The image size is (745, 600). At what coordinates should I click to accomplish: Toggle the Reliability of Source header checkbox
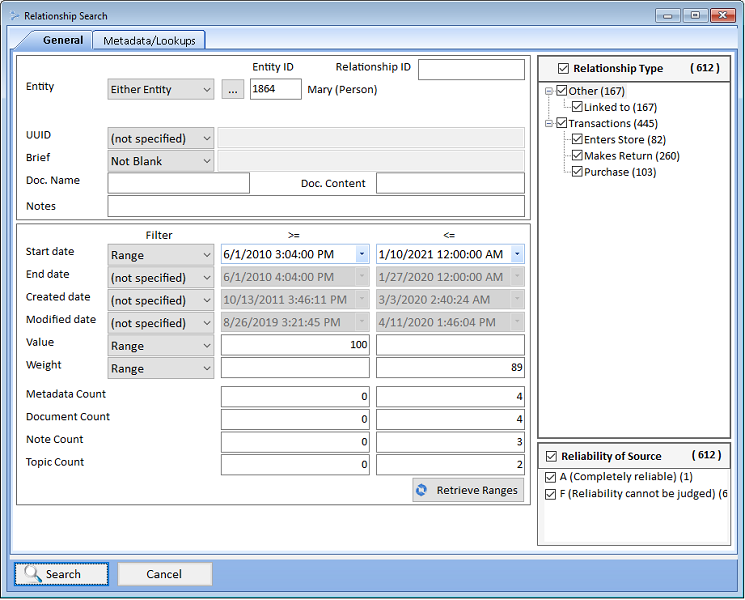pyautogui.click(x=551, y=456)
